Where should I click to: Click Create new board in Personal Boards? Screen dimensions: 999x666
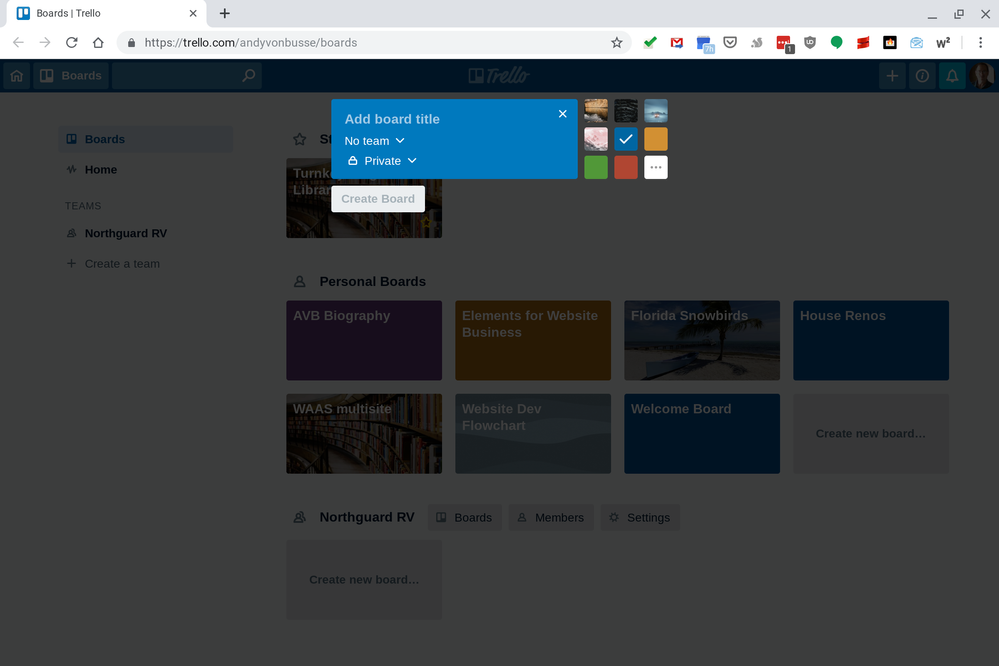click(x=871, y=433)
